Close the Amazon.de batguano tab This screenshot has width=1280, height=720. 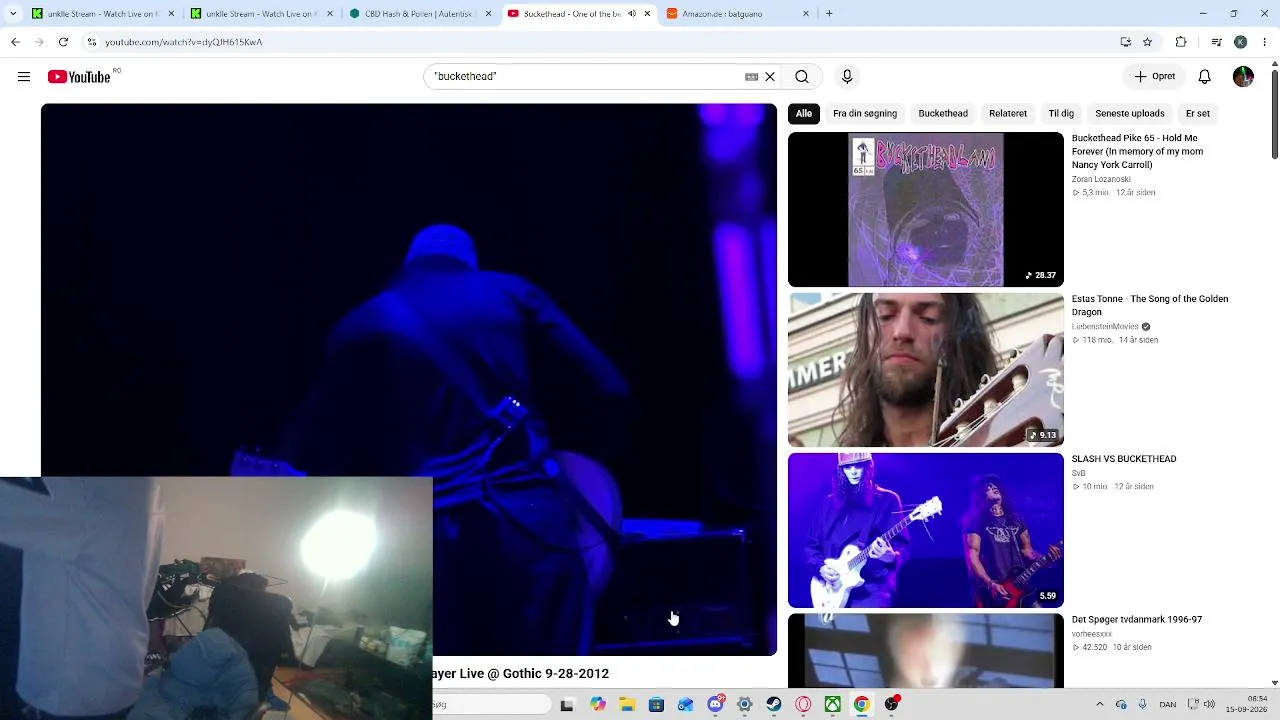click(806, 14)
